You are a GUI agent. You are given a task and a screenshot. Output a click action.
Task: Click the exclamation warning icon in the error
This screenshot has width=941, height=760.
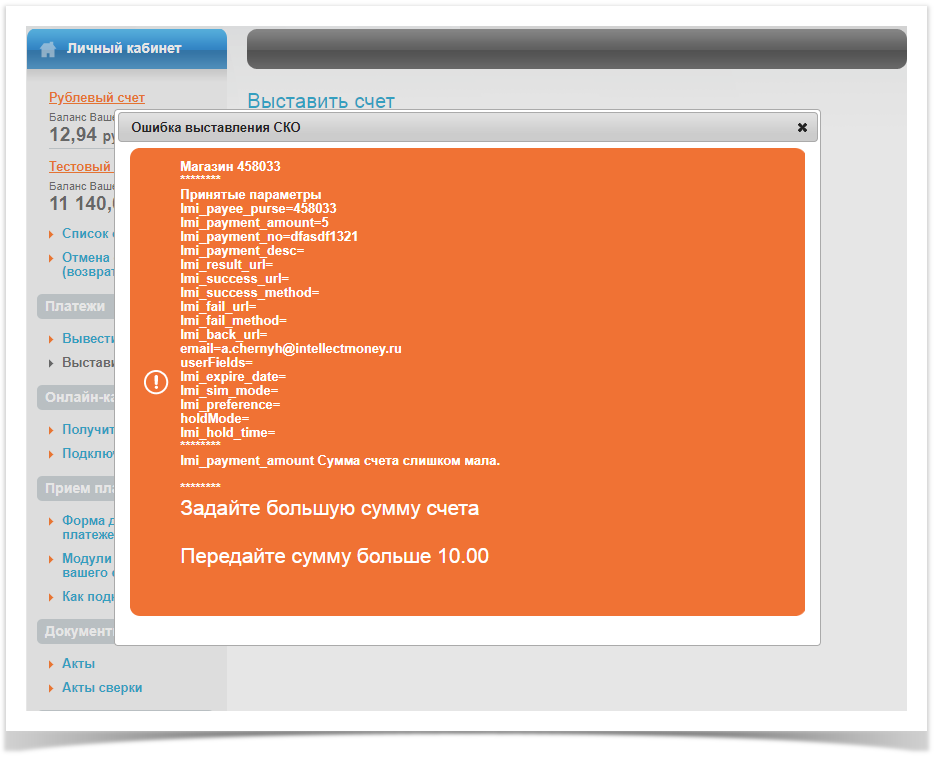[156, 382]
